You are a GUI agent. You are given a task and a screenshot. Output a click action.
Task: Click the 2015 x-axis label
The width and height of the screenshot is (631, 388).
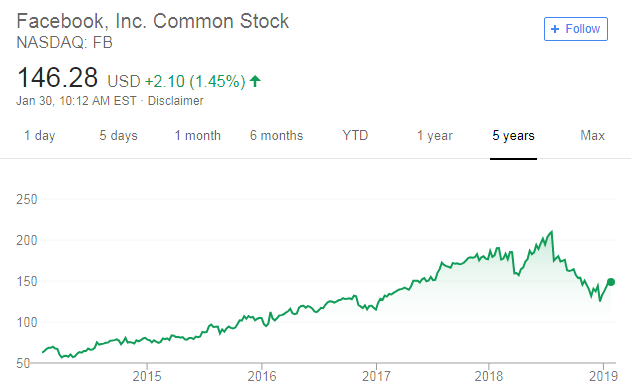coord(147,376)
